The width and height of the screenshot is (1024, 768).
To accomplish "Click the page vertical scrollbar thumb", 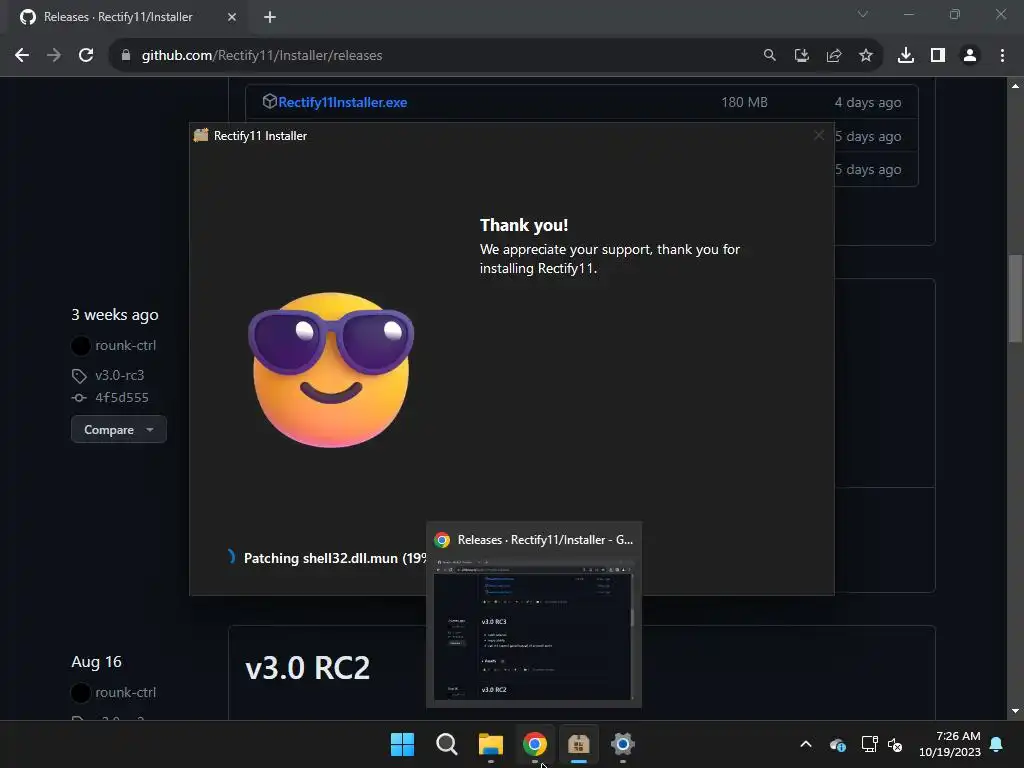I will tap(1015, 298).
